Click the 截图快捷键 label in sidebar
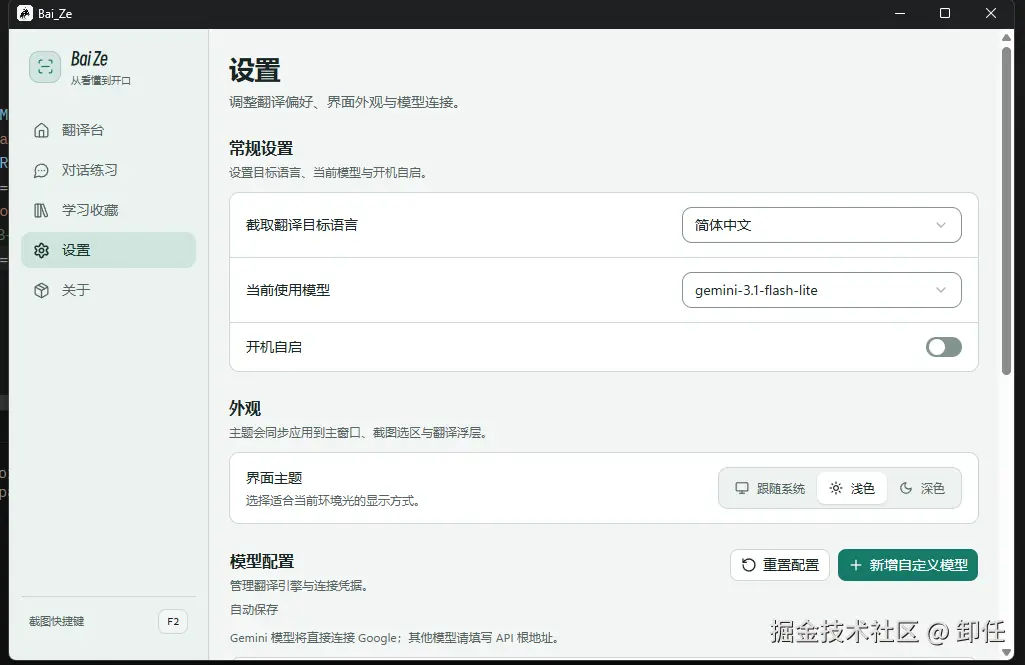The image size is (1025, 665). [x=57, y=622]
